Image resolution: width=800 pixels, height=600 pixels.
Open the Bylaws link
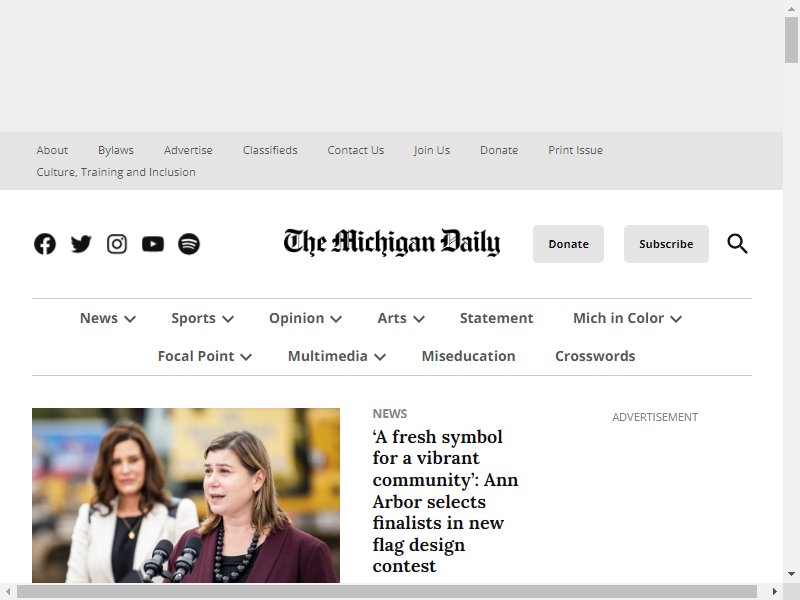pyautogui.click(x=116, y=150)
